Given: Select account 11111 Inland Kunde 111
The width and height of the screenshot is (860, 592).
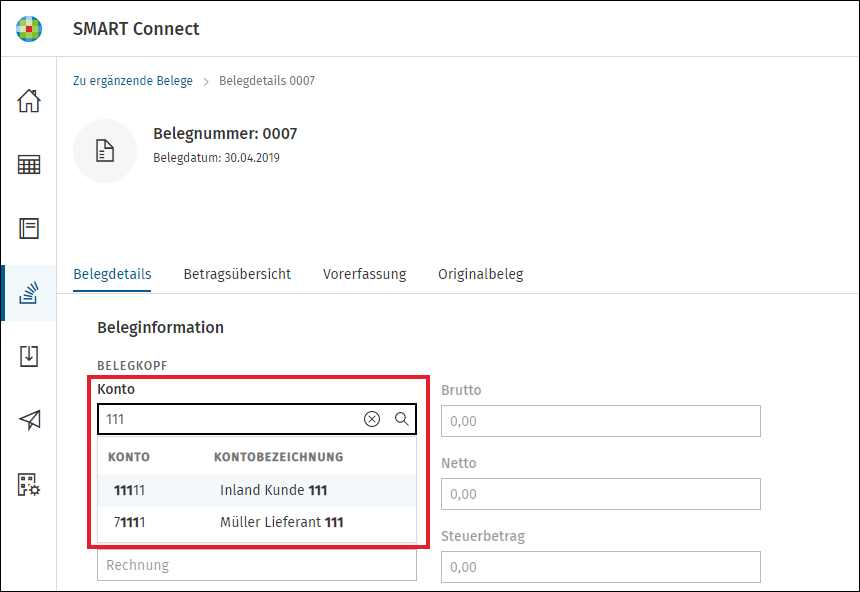Looking at the screenshot, I should [257, 490].
